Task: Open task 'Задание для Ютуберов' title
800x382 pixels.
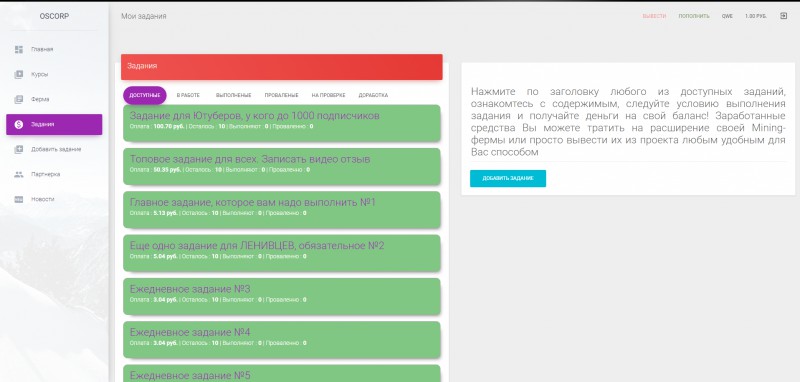Action: 255,116
